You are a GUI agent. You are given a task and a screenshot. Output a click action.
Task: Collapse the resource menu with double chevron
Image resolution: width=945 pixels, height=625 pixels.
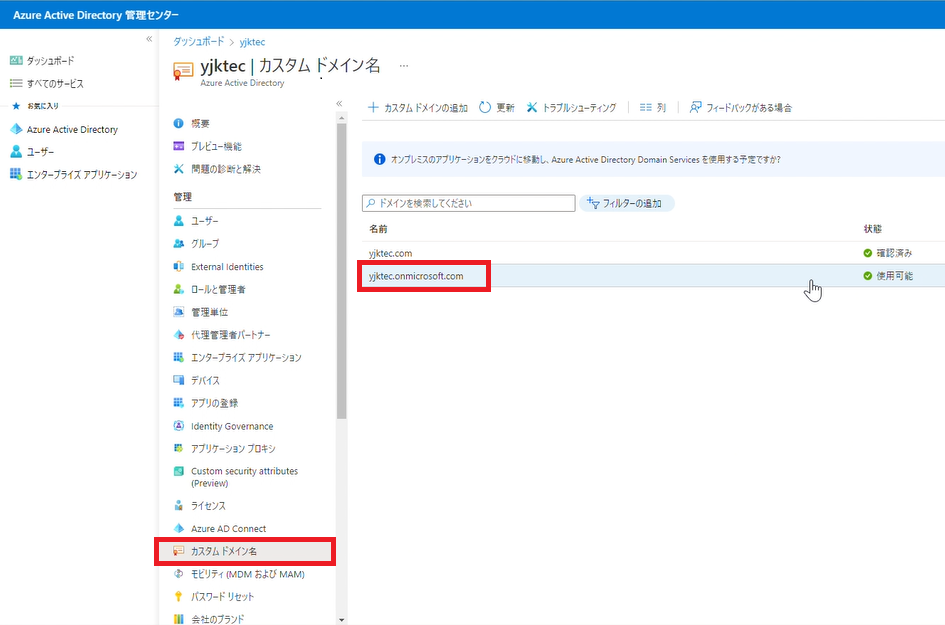click(x=339, y=104)
